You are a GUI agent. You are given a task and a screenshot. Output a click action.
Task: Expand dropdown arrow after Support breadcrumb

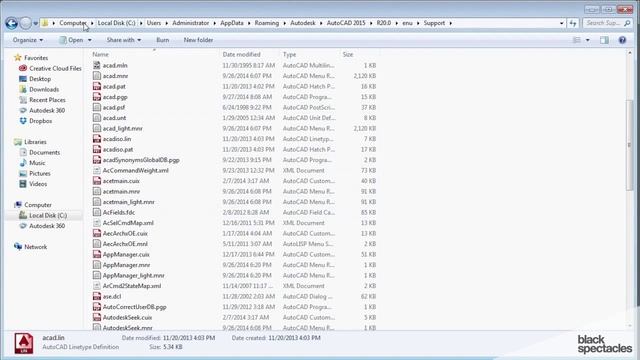pos(451,23)
